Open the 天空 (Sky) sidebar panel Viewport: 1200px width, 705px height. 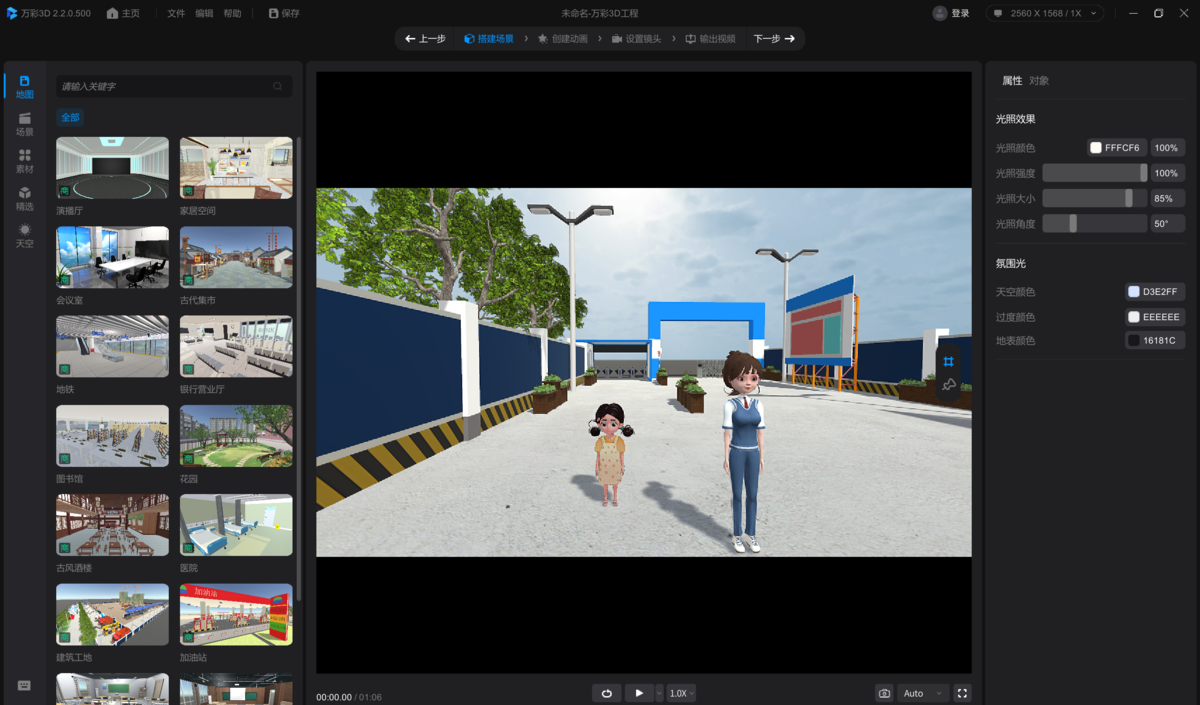(x=24, y=235)
